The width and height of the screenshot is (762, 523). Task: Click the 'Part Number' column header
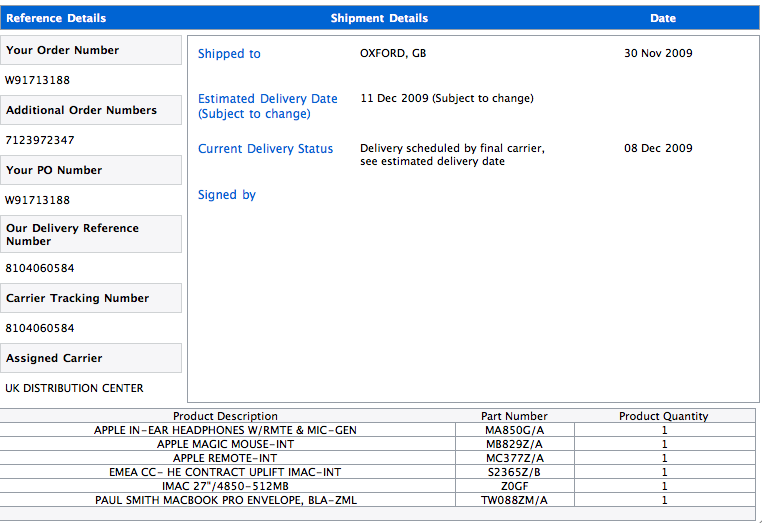pos(514,416)
